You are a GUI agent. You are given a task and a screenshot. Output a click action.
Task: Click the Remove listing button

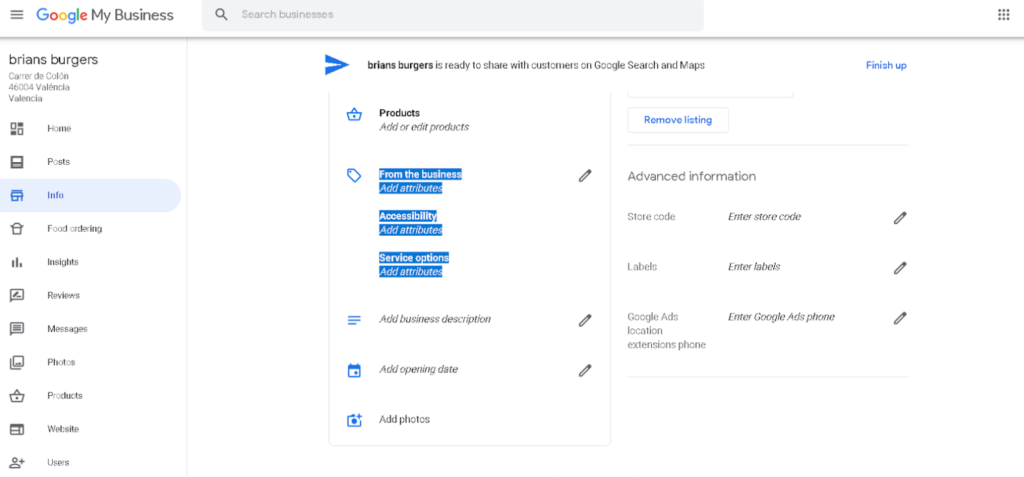click(678, 120)
